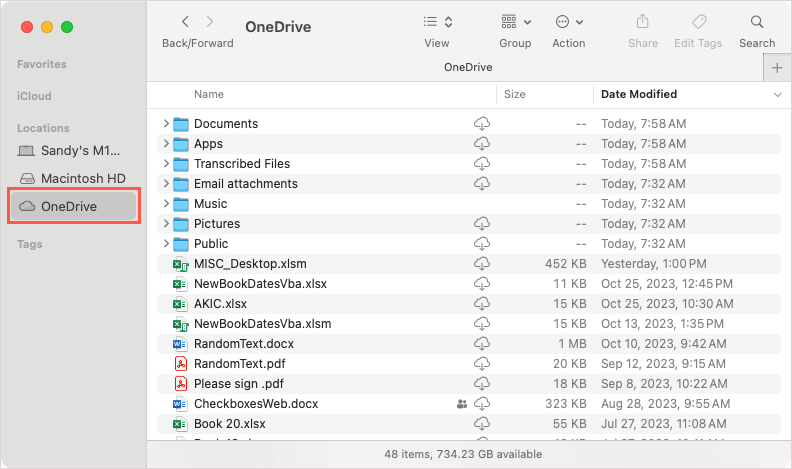The width and height of the screenshot is (792, 469).
Task: Expand the Music folder
Action: coord(166,203)
